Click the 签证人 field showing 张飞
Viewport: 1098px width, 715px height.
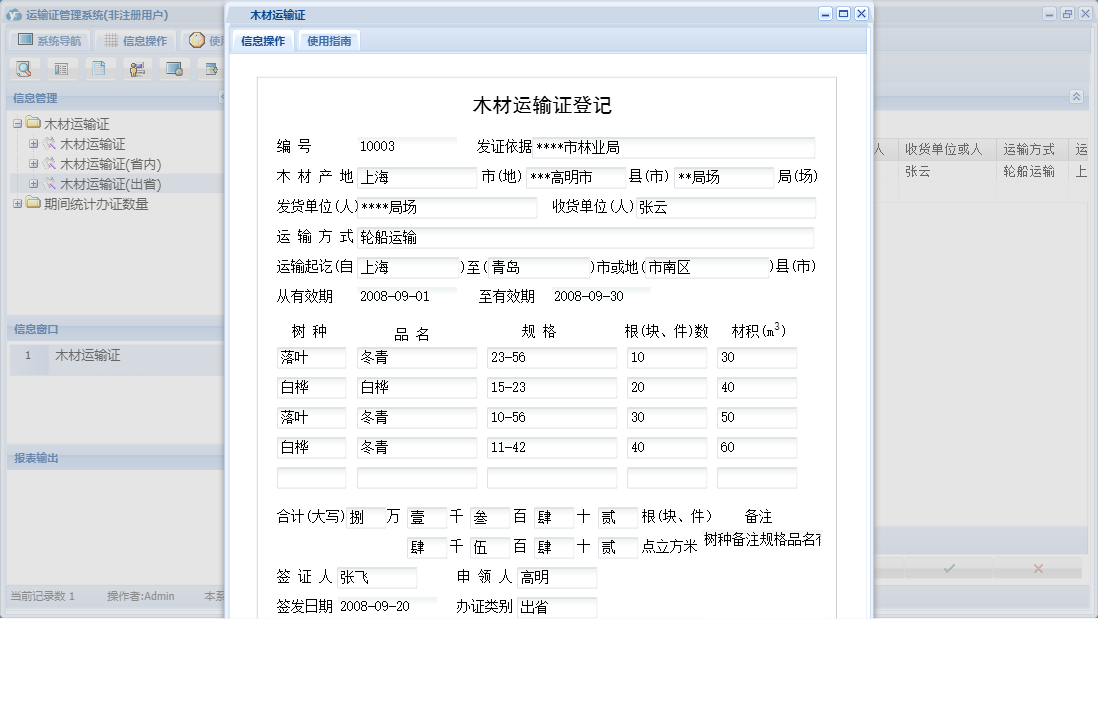(375, 578)
